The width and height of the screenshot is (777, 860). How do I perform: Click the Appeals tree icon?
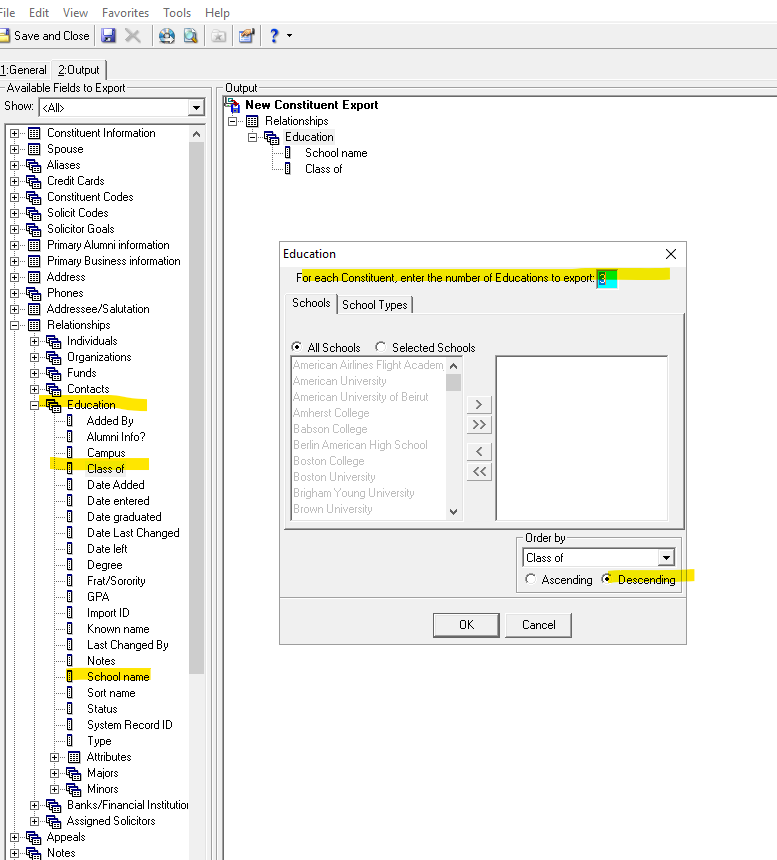click(33, 838)
